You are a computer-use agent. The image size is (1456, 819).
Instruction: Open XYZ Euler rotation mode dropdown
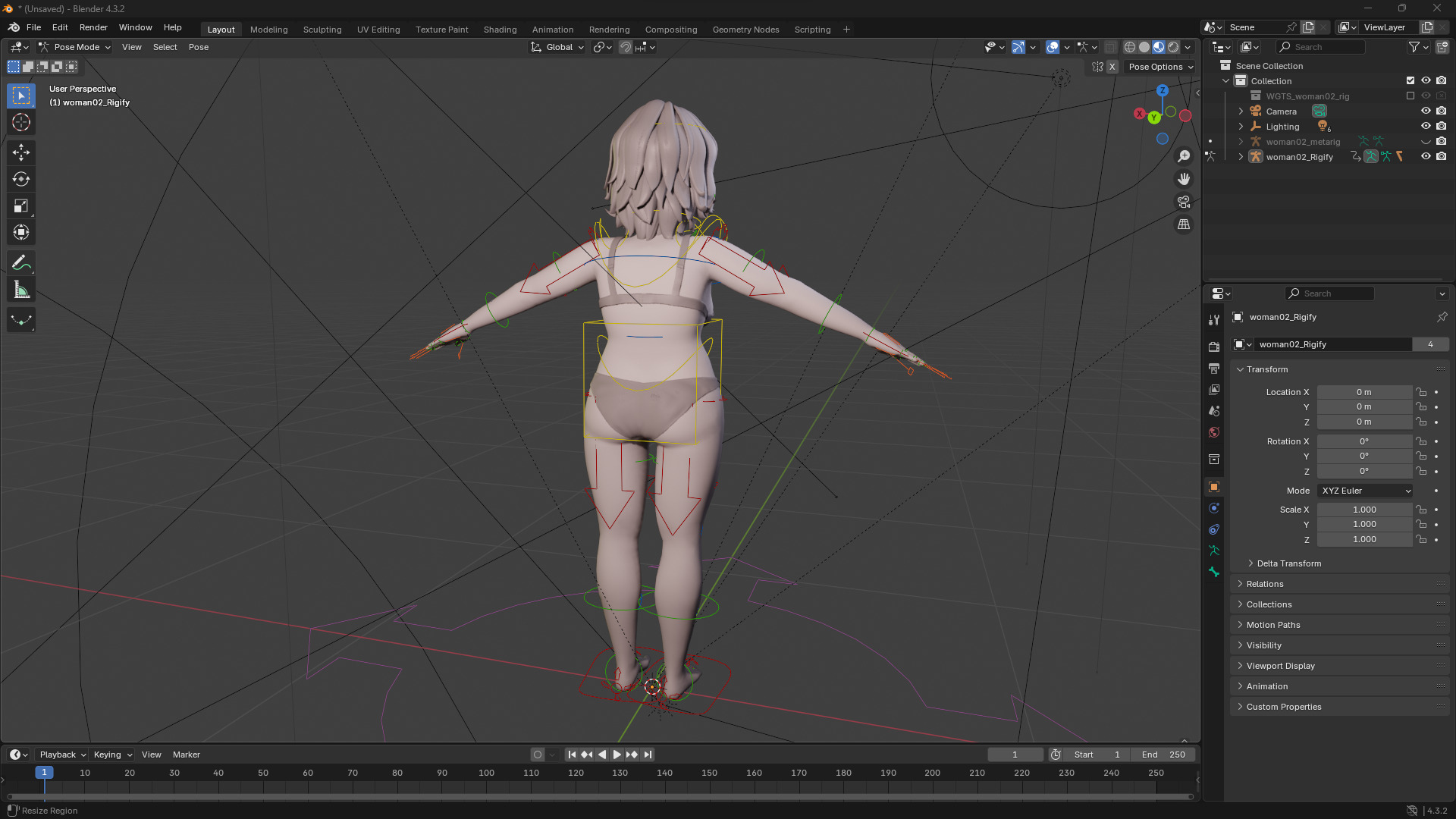1365,491
